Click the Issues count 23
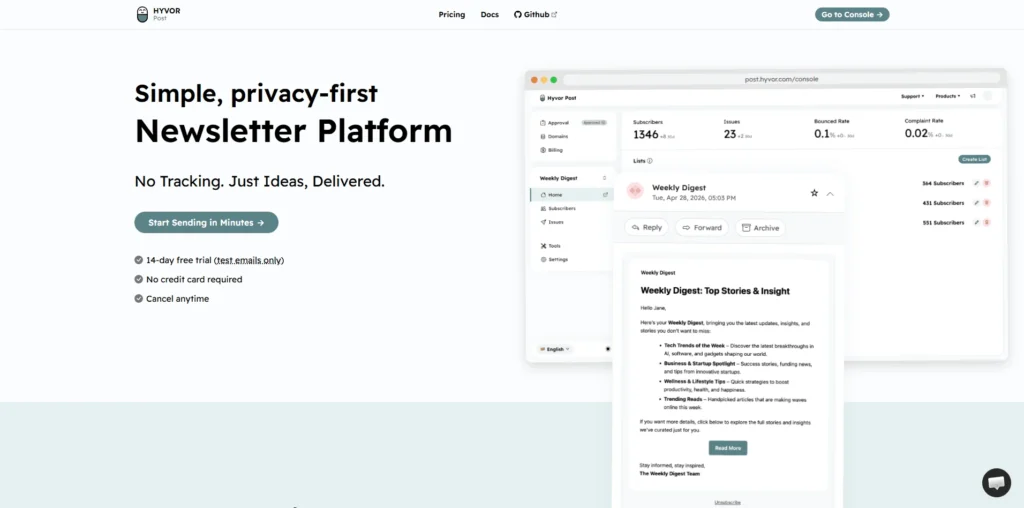1024x508 pixels. pos(730,135)
